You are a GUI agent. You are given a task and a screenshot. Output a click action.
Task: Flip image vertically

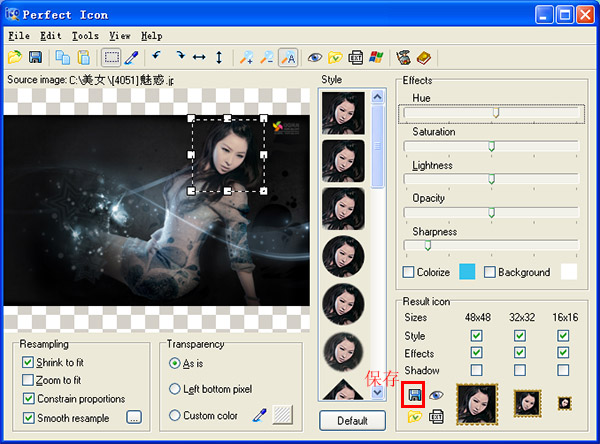point(219,57)
